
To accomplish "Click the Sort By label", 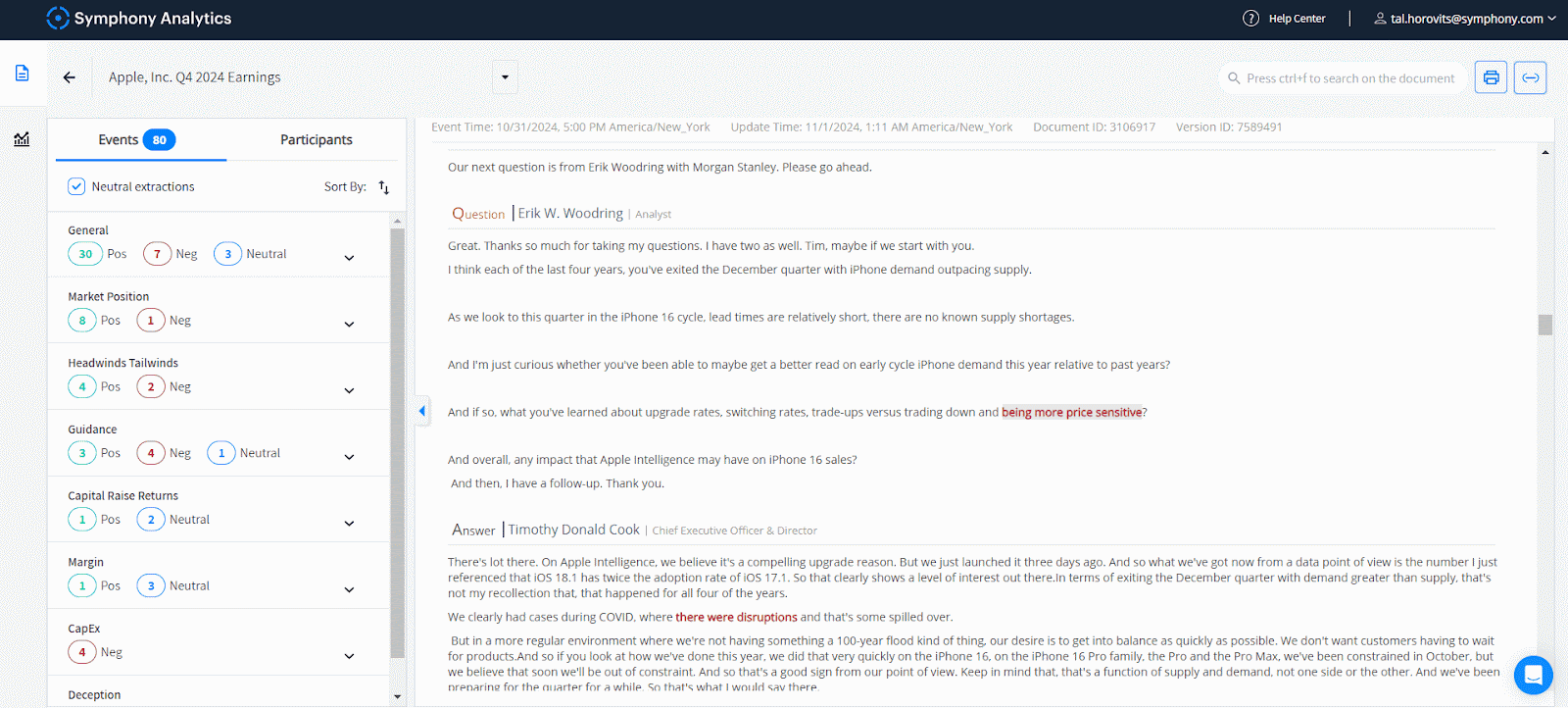I will (x=345, y=187).
